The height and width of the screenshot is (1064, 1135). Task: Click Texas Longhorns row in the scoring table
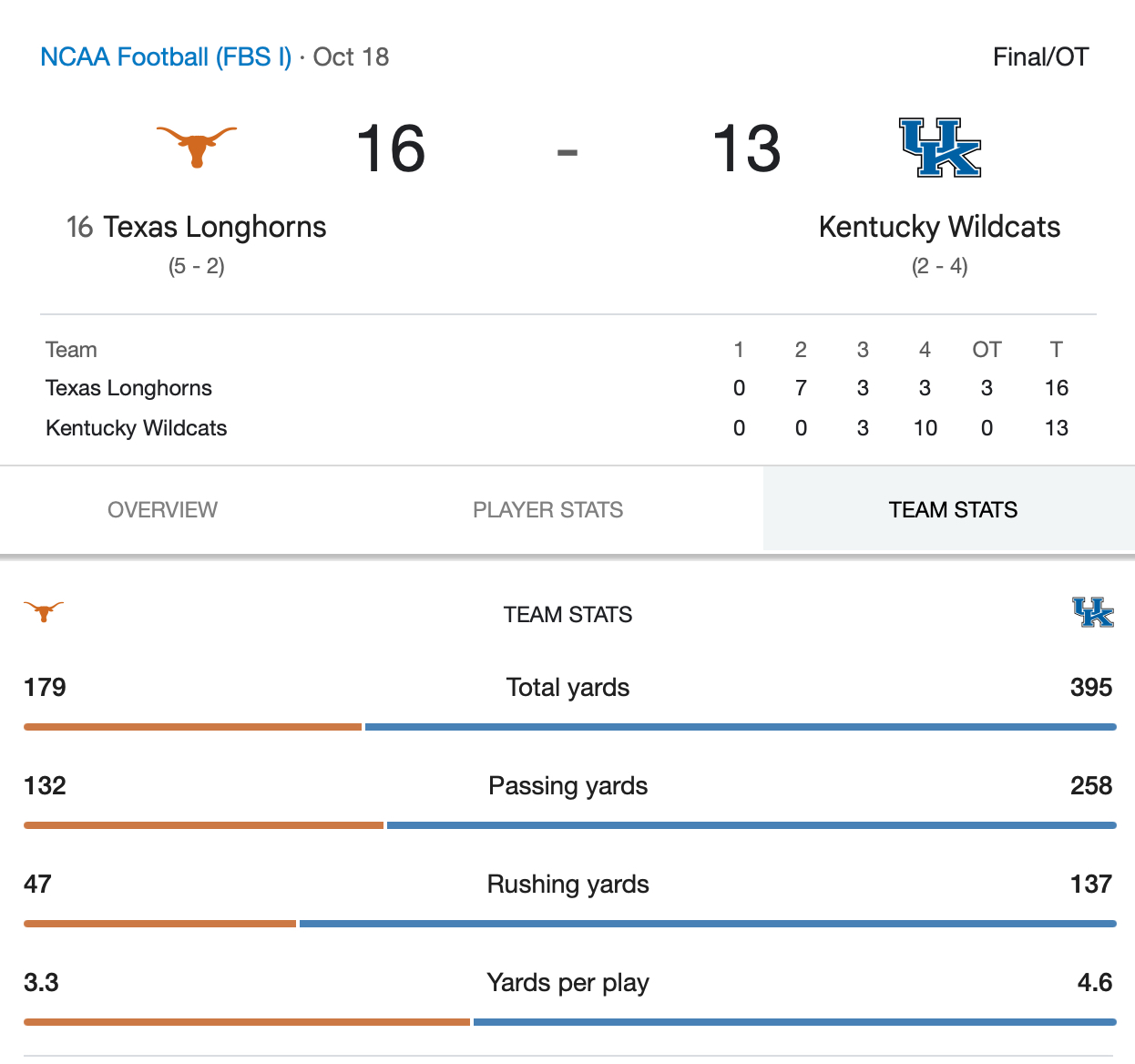pyautogui.click(x=128, y=388)
